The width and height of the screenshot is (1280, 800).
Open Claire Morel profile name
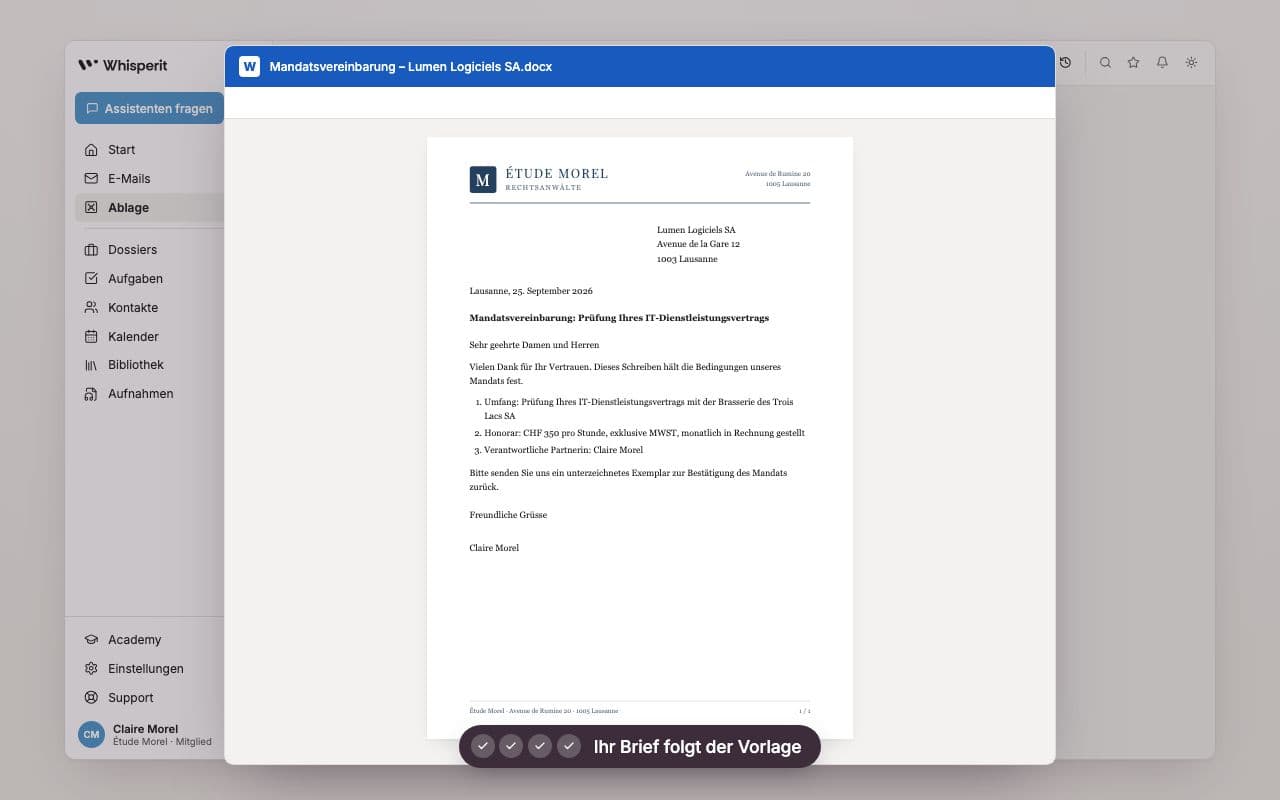[145, 729]
